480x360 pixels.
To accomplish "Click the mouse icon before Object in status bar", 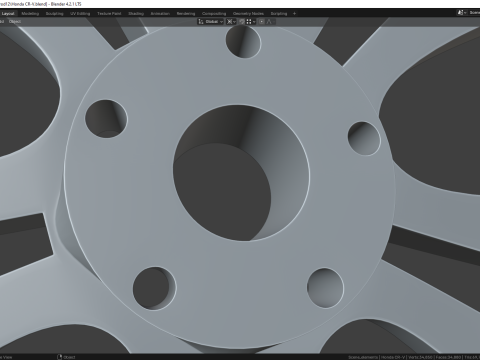I will coord(60,357).
